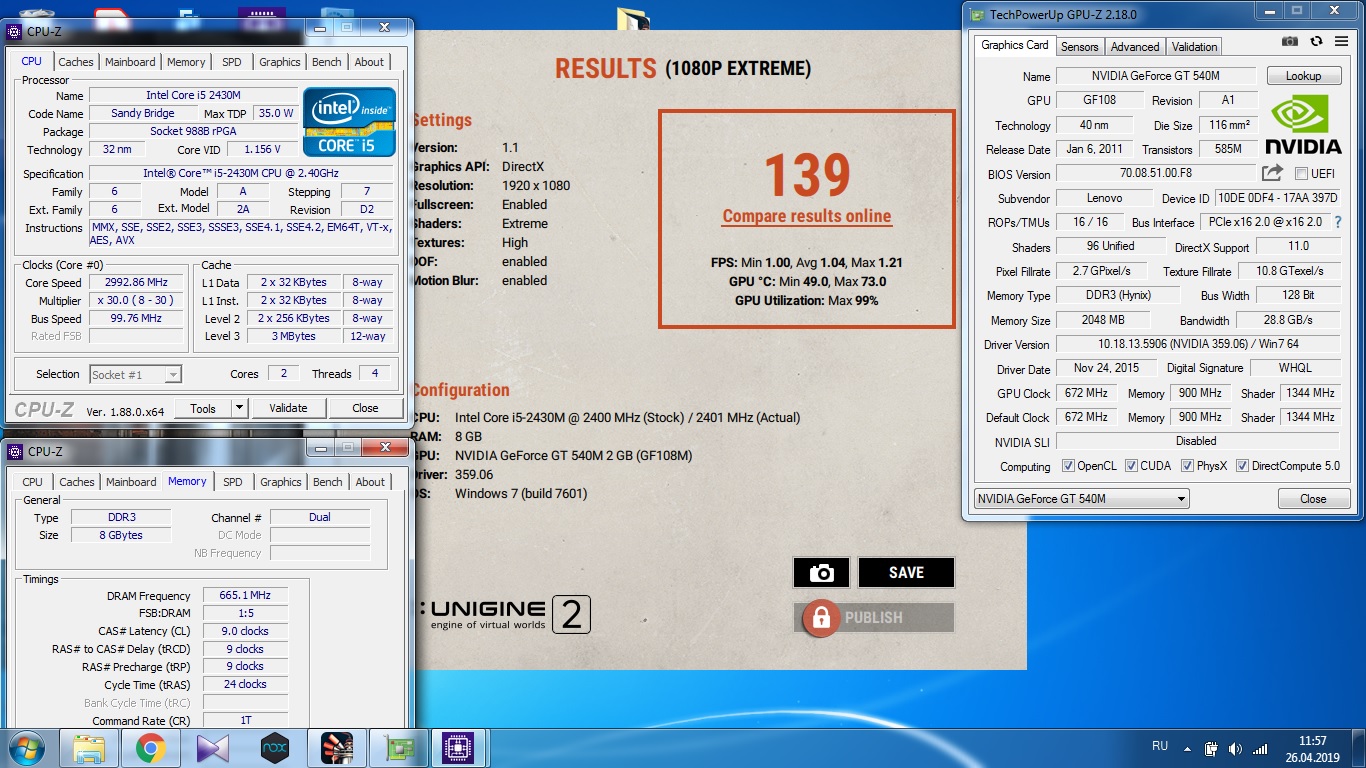
Task: Switch to the GPU-Z taskbar icon
Action: (x=398, y=748)
